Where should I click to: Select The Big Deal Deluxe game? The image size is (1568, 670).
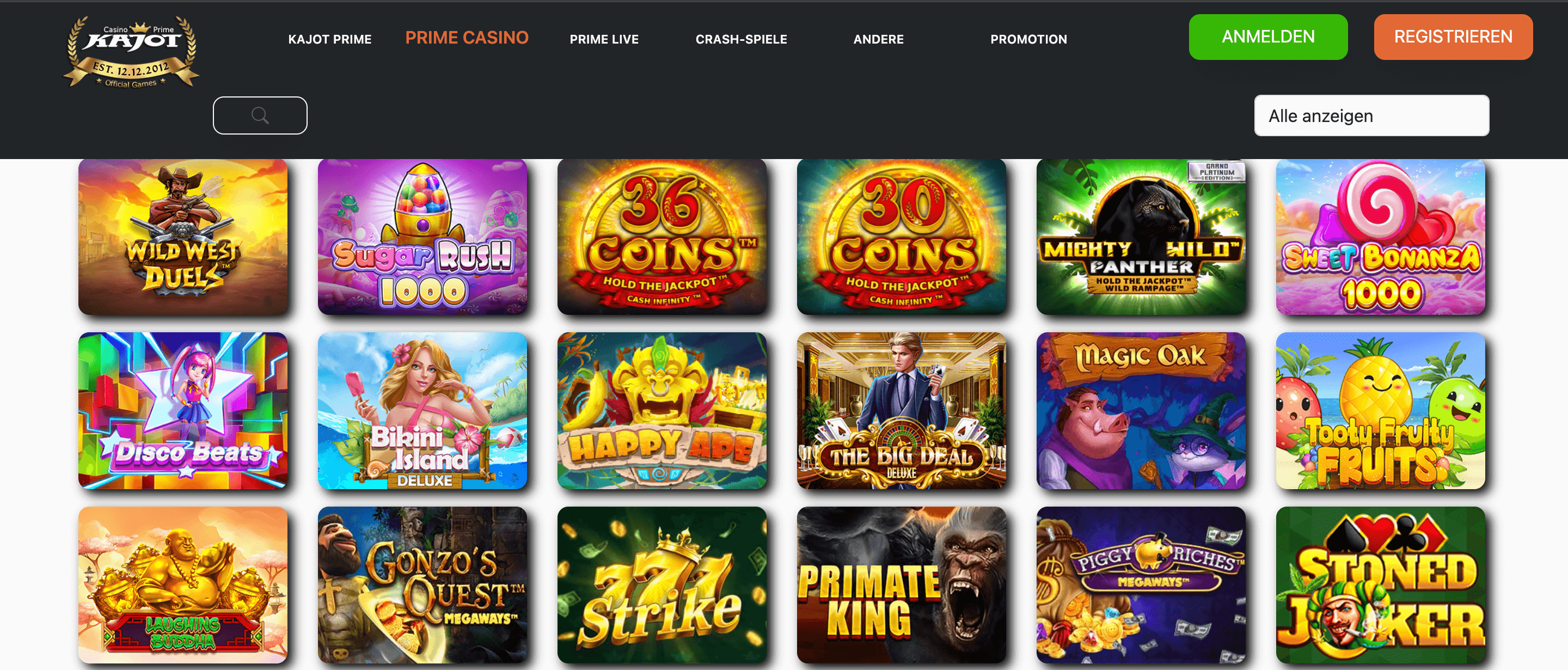tap(902, 411)
